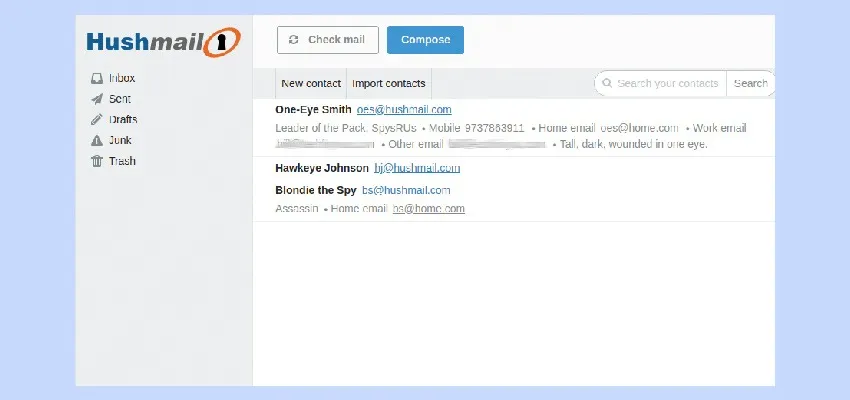Open the hj@hushmail.com email link
The image size is (850, 400).
pos(417,168)
